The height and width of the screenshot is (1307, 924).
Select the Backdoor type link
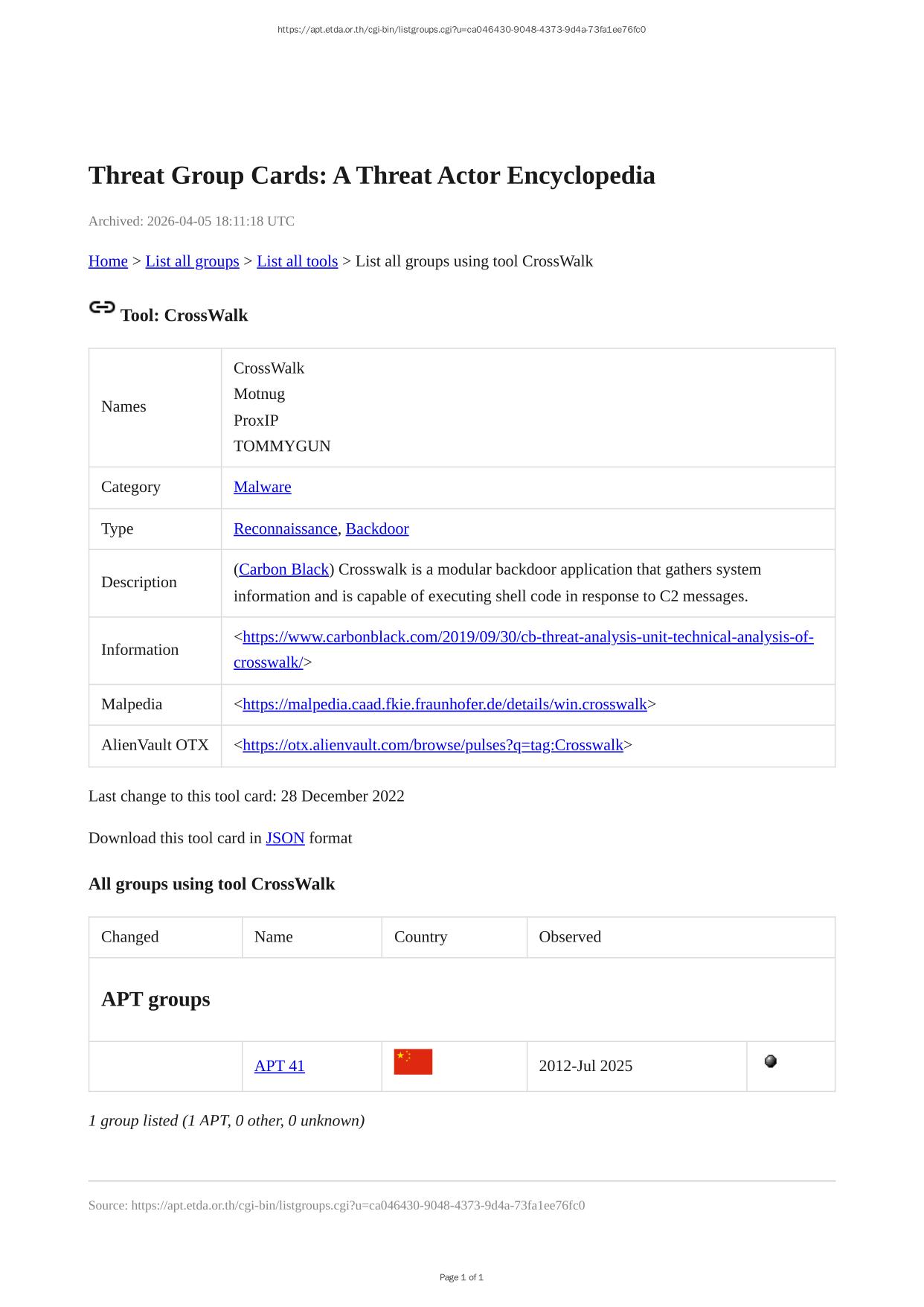tap(377, 528)
